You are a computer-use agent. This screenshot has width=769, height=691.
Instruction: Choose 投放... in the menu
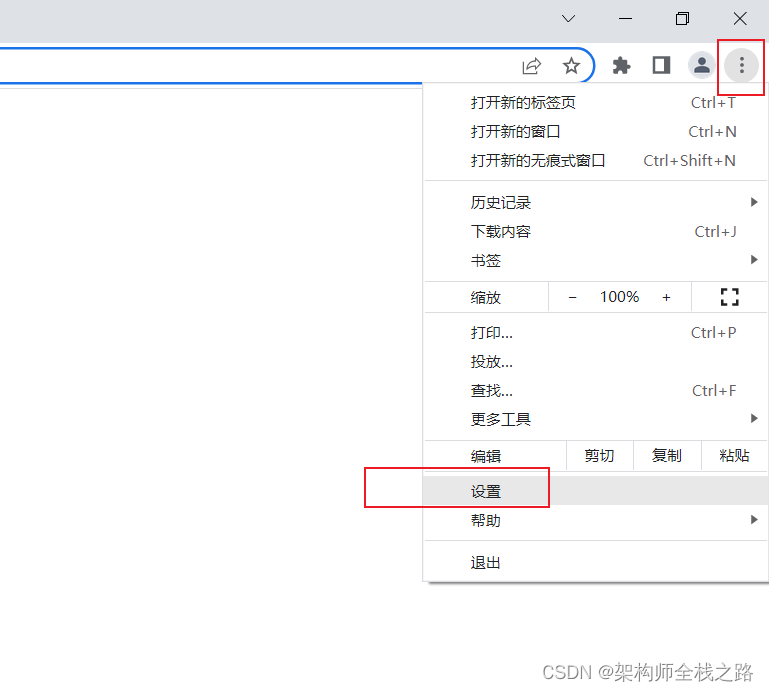(x=595, y=361)
